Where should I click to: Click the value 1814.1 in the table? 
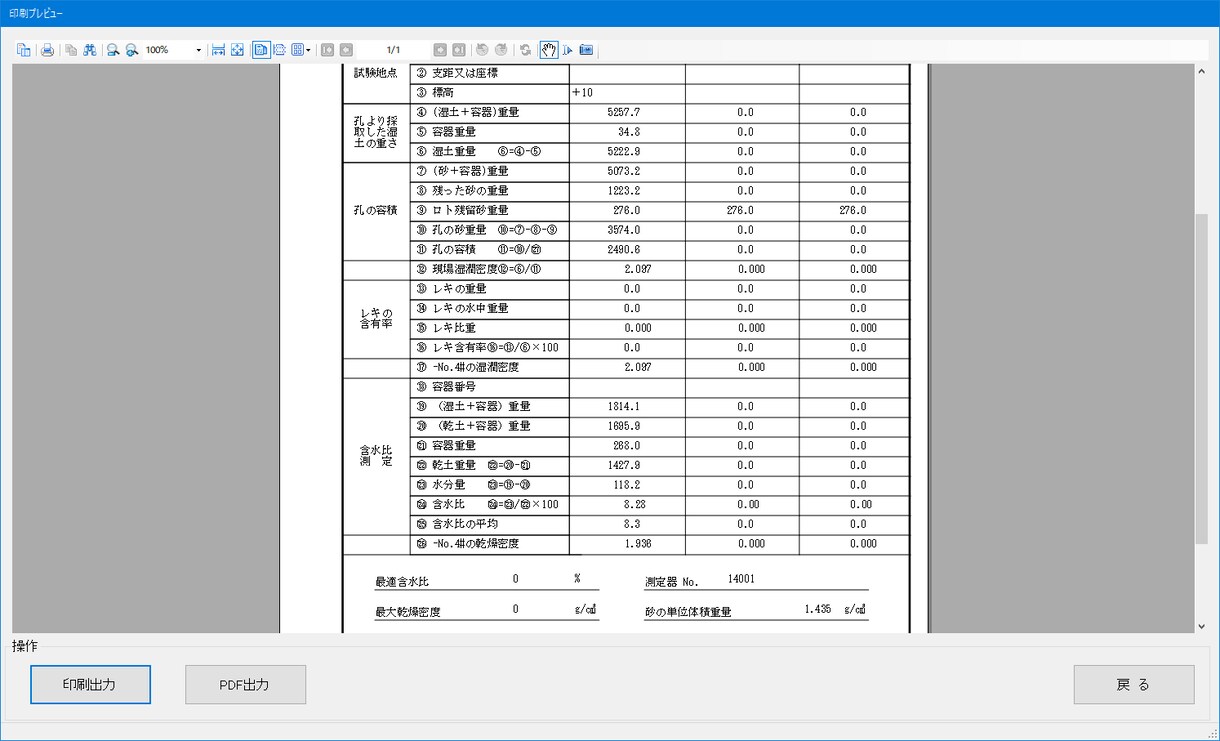(623, 406)
